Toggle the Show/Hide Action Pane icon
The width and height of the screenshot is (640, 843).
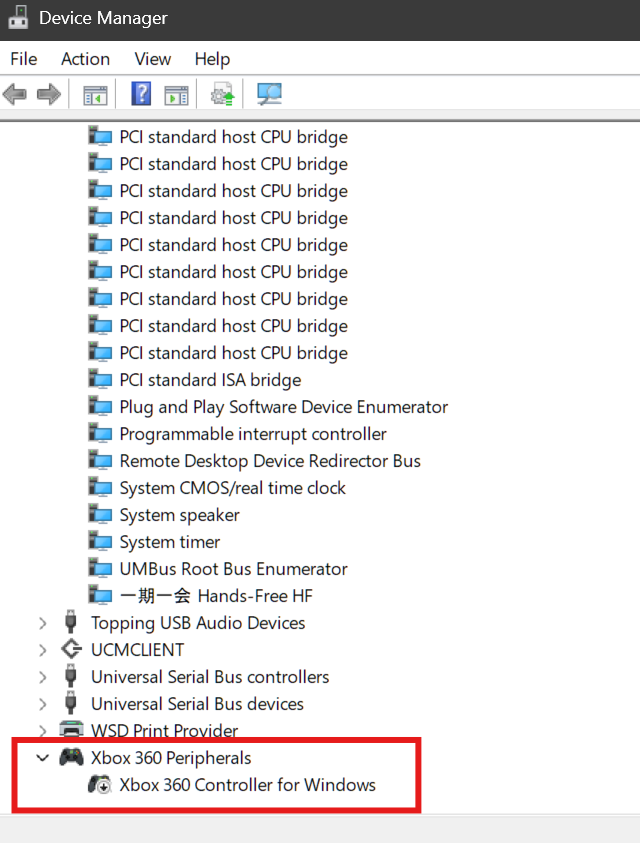(176, 95)
